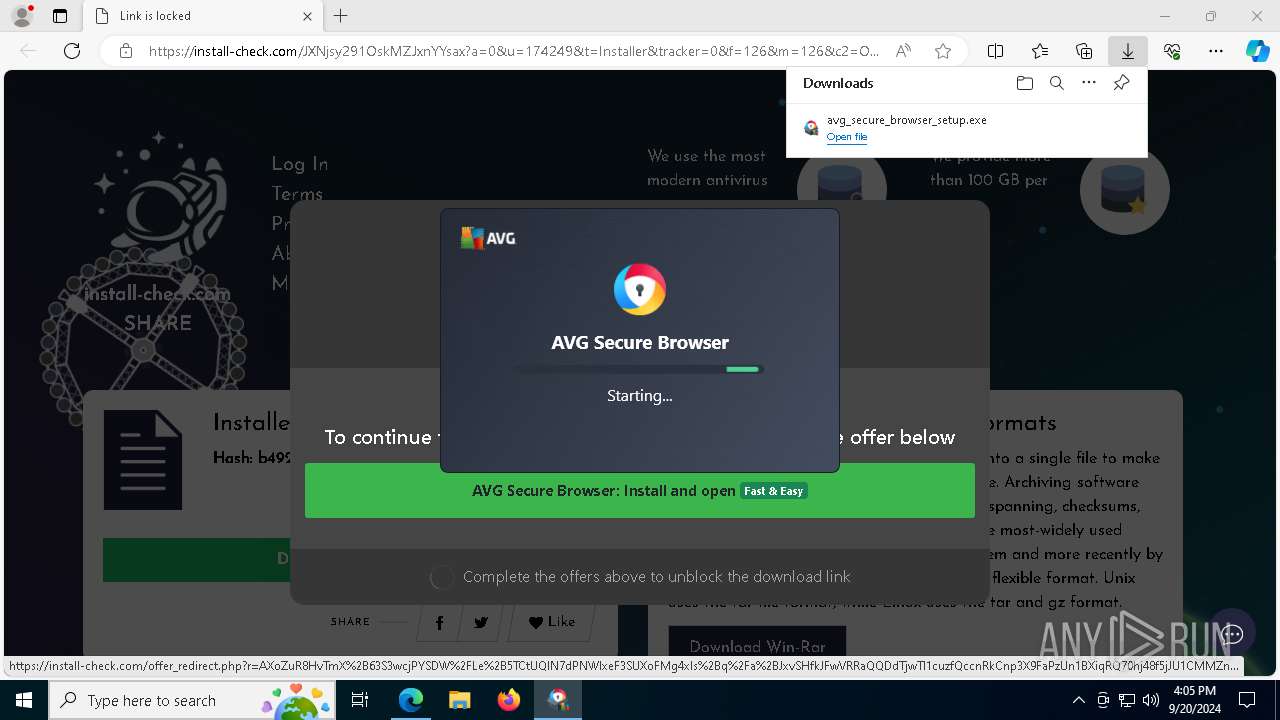Open File Explorer from taskbar
Image resolution: width=1280 pixels, height=720 pixels.
coord(459,700)
